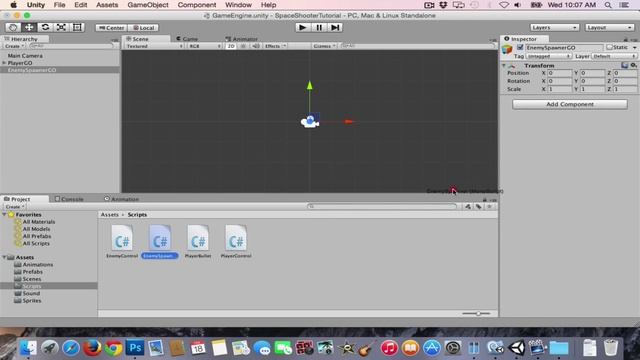Click the GameObject name field
Screen dimensions: 640x360
pos(564,47)
